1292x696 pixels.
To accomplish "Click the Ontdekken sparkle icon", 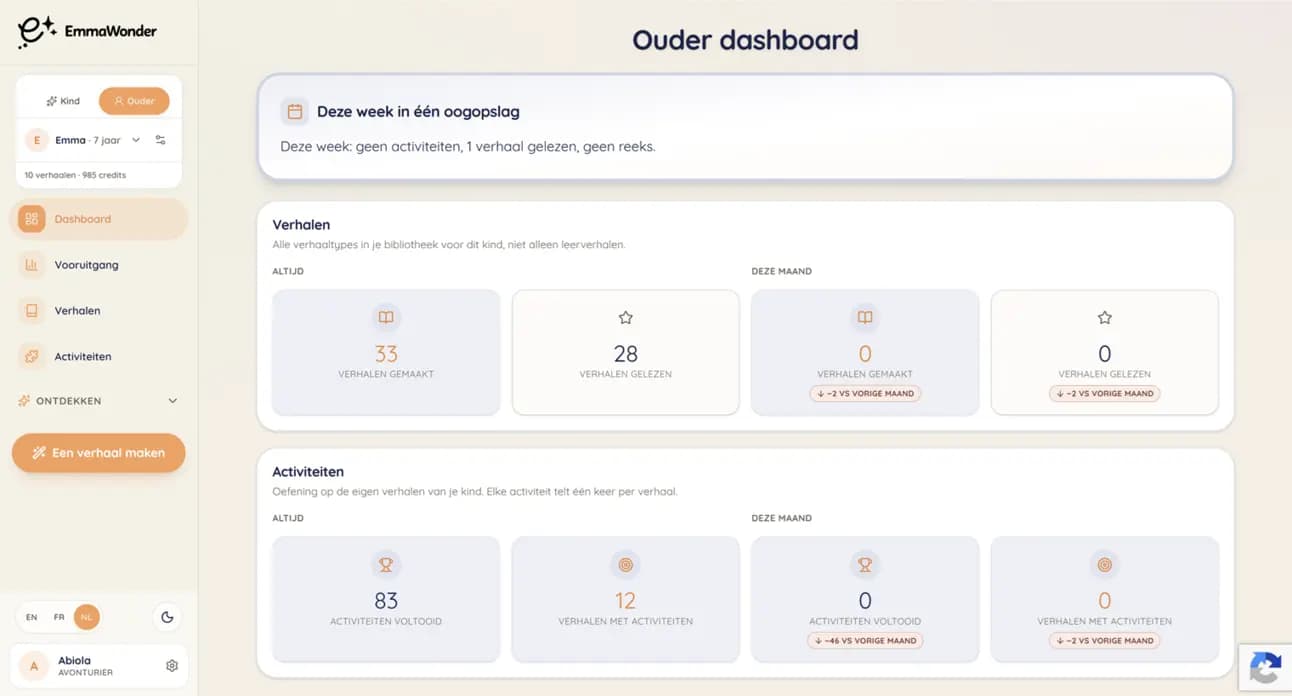I will point(24,401).
